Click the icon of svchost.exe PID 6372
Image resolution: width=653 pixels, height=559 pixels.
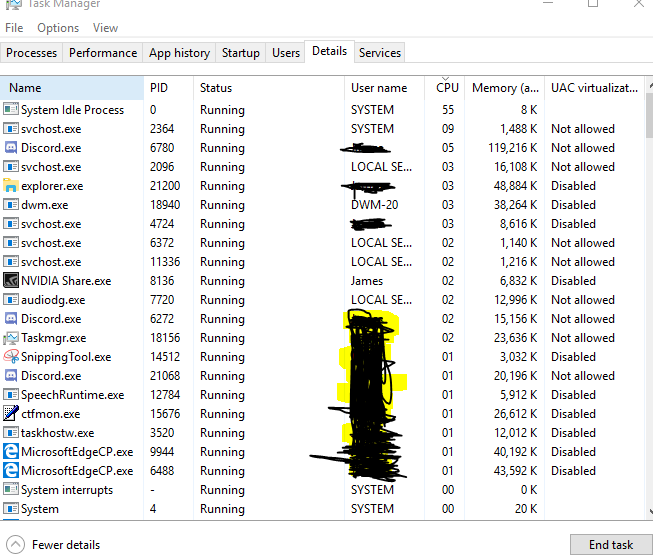click(x=11, y=242)
